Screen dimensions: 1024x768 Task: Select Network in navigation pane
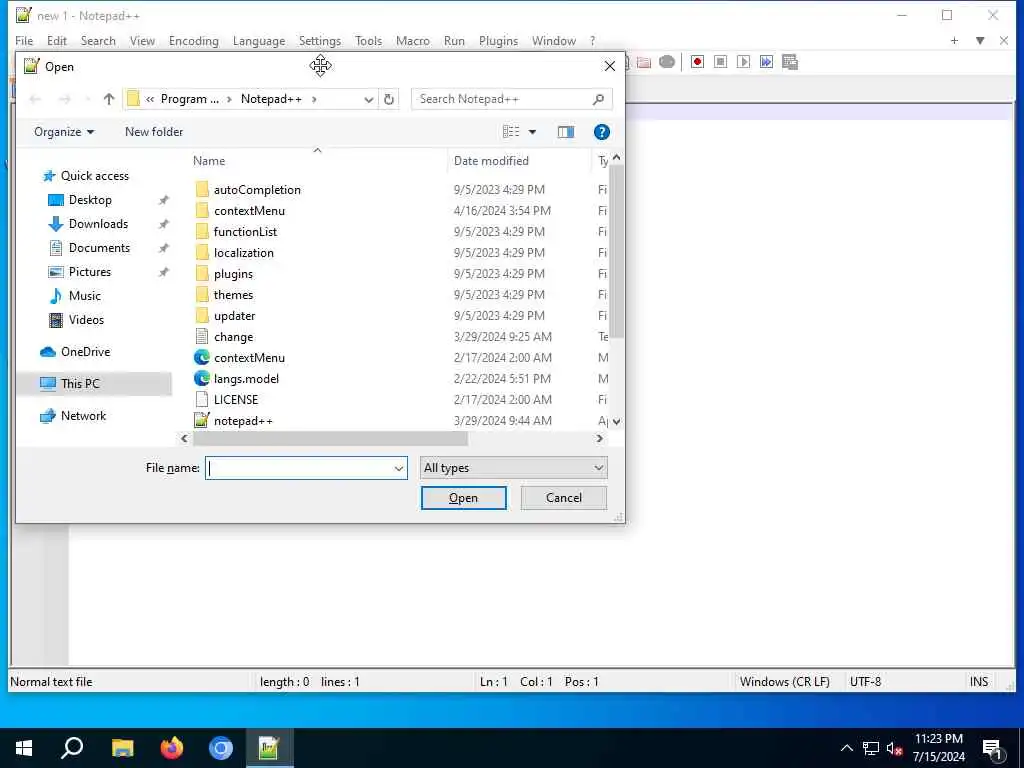[x=83, y=416]
